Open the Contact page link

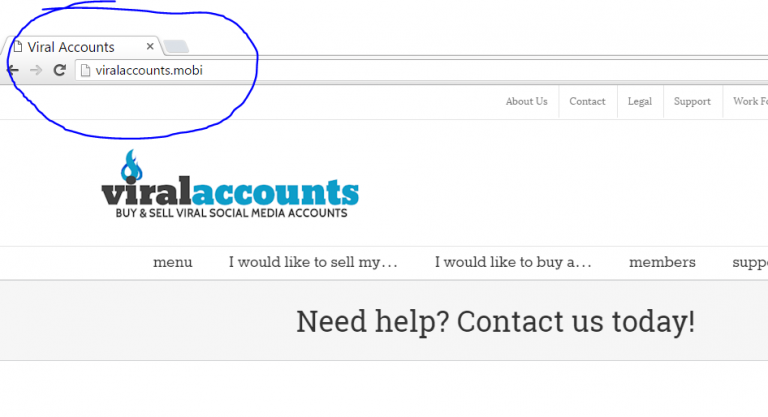(x=587, y=101)
